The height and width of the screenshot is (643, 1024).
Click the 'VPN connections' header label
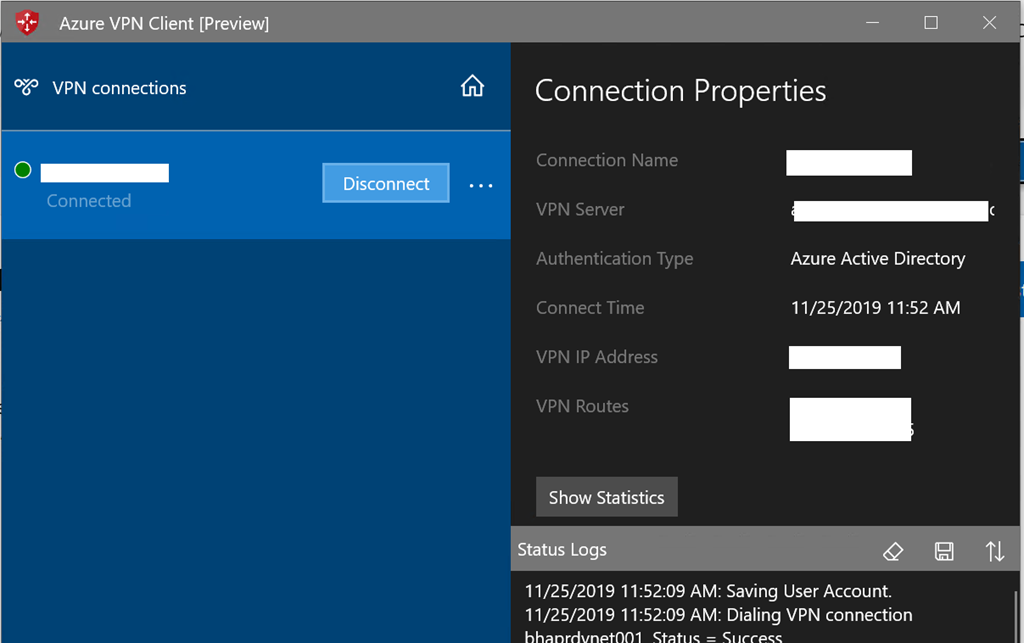point(119,88)
